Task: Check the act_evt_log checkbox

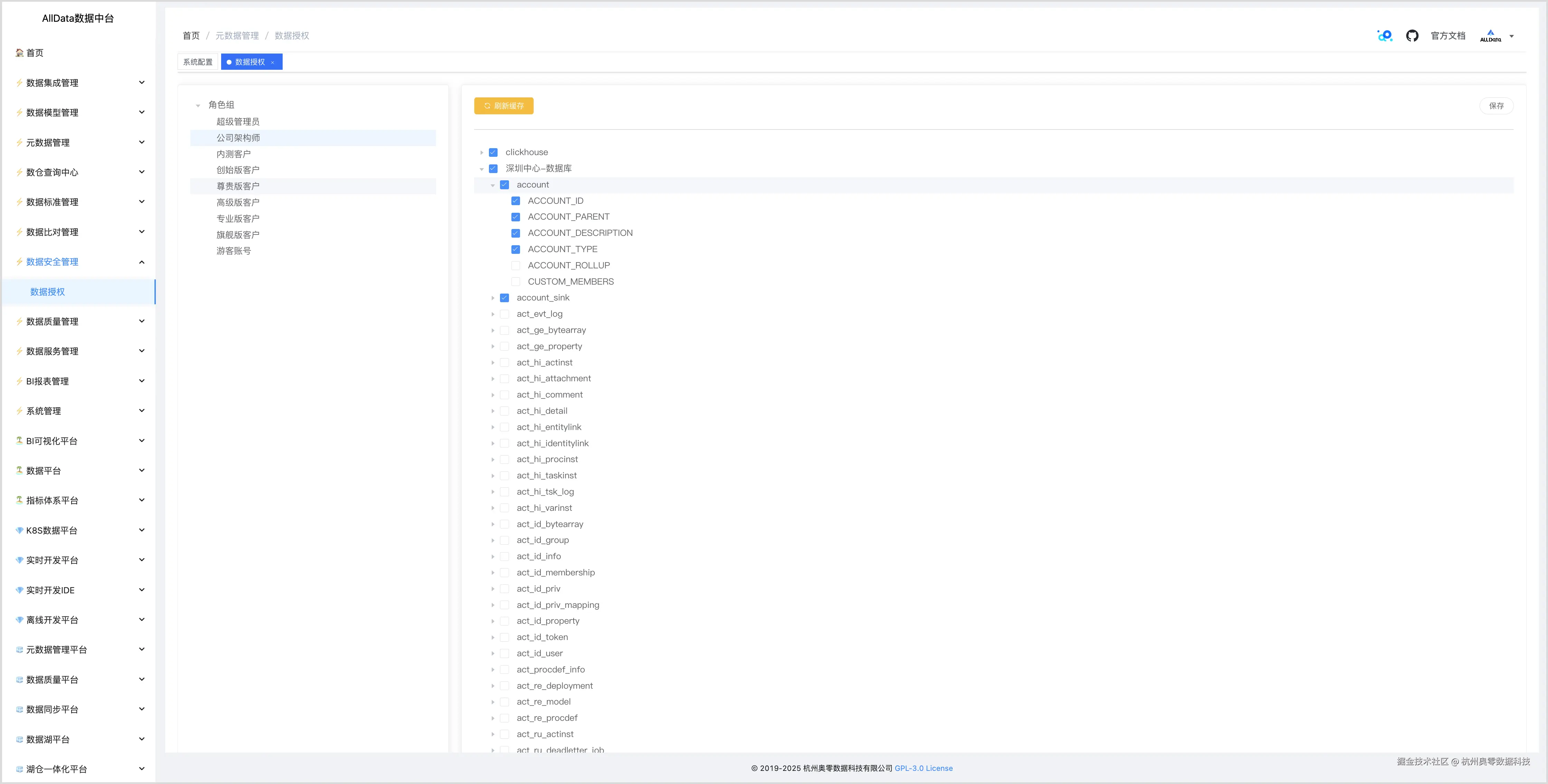Action: click(505, 314)
